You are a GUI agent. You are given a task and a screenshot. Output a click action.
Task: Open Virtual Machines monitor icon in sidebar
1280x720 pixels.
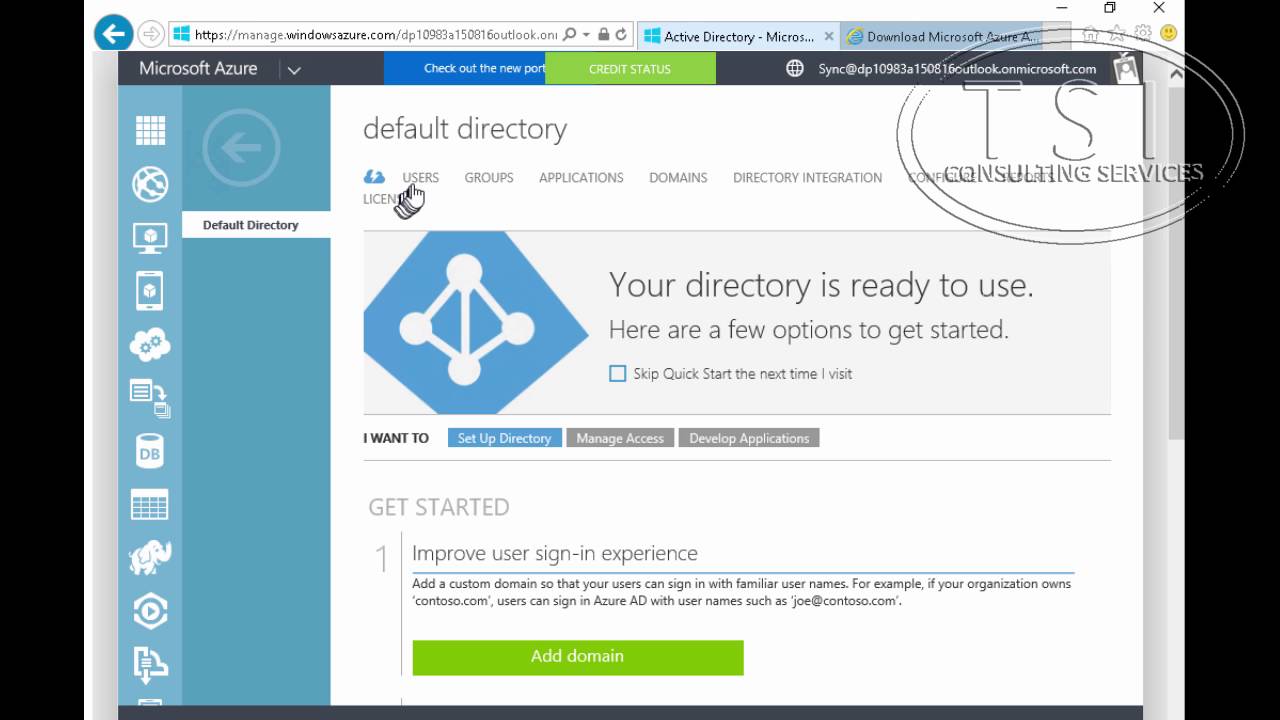pyautogui.click(x=150, y=238)
